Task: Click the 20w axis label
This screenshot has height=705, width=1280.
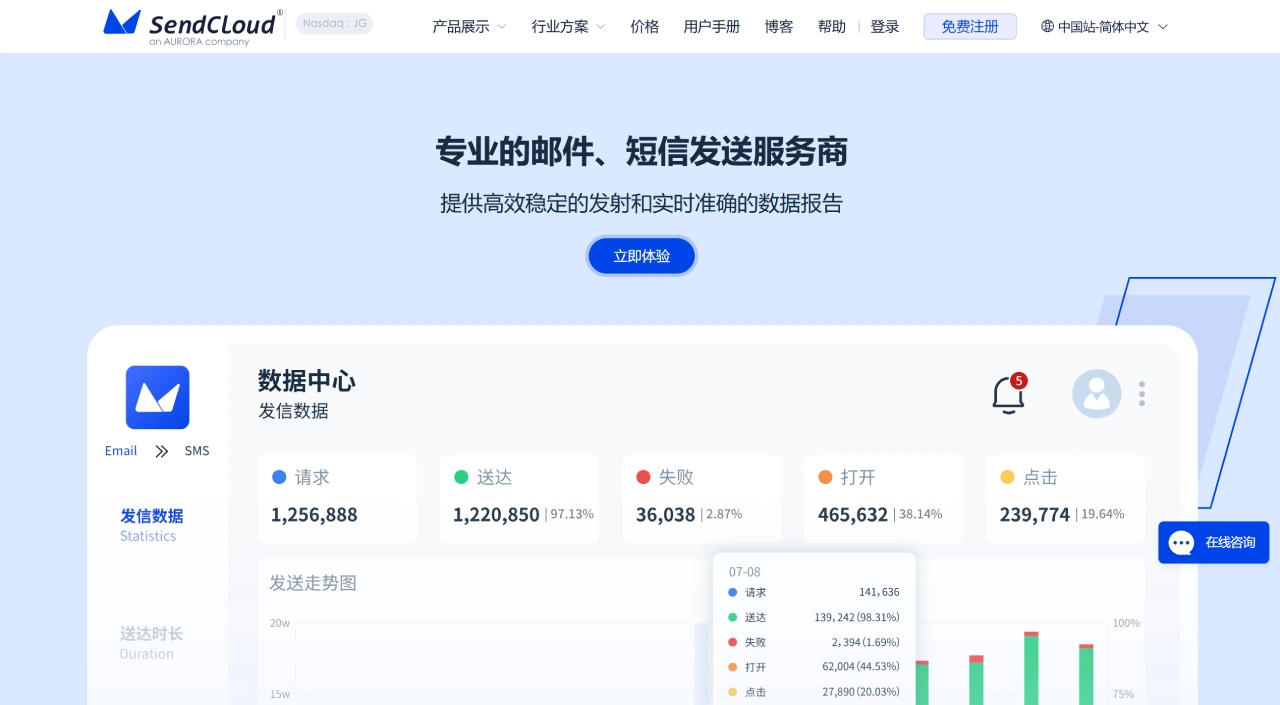Action: (x=280, y=623)
